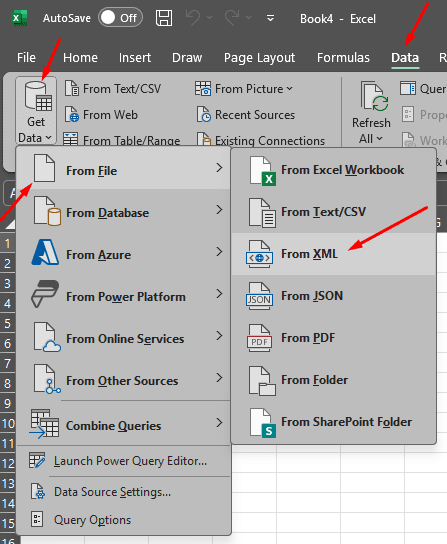Click the Queries & Connections icon
This screenshot has width=447, height=544.
pyautogui.click(x=408, y=88)
